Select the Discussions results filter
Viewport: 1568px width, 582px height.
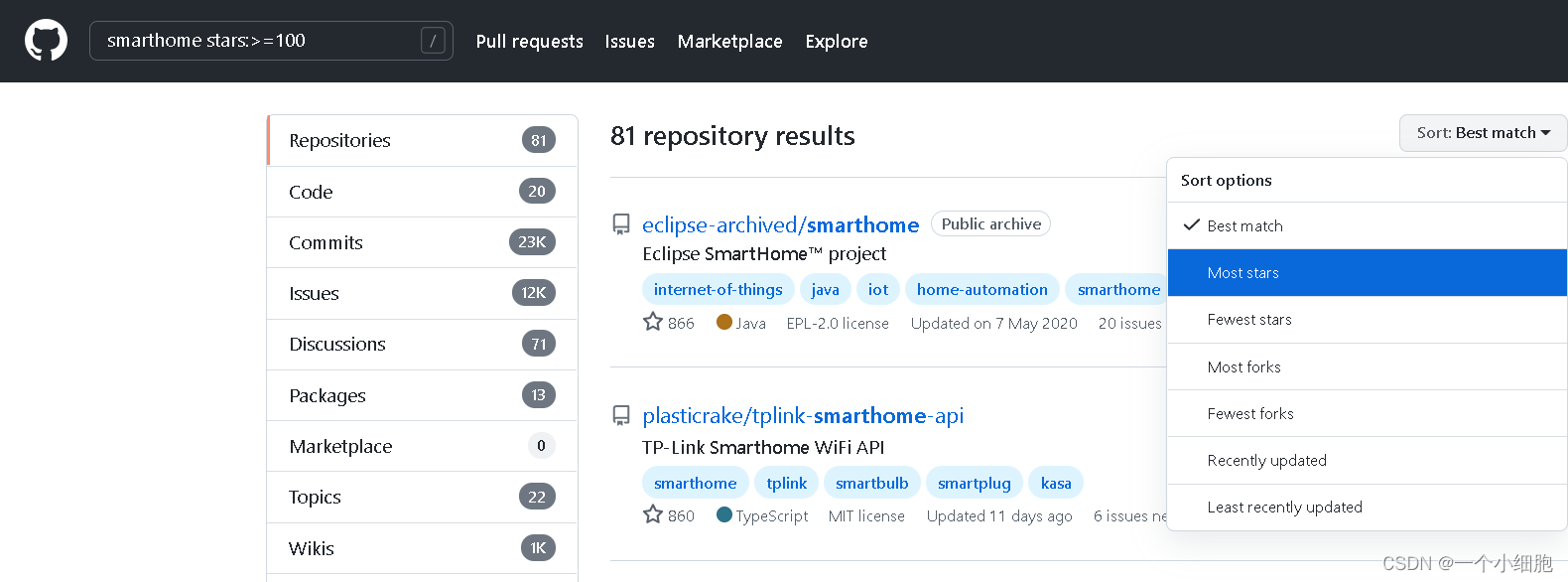[x=423, y=344]
